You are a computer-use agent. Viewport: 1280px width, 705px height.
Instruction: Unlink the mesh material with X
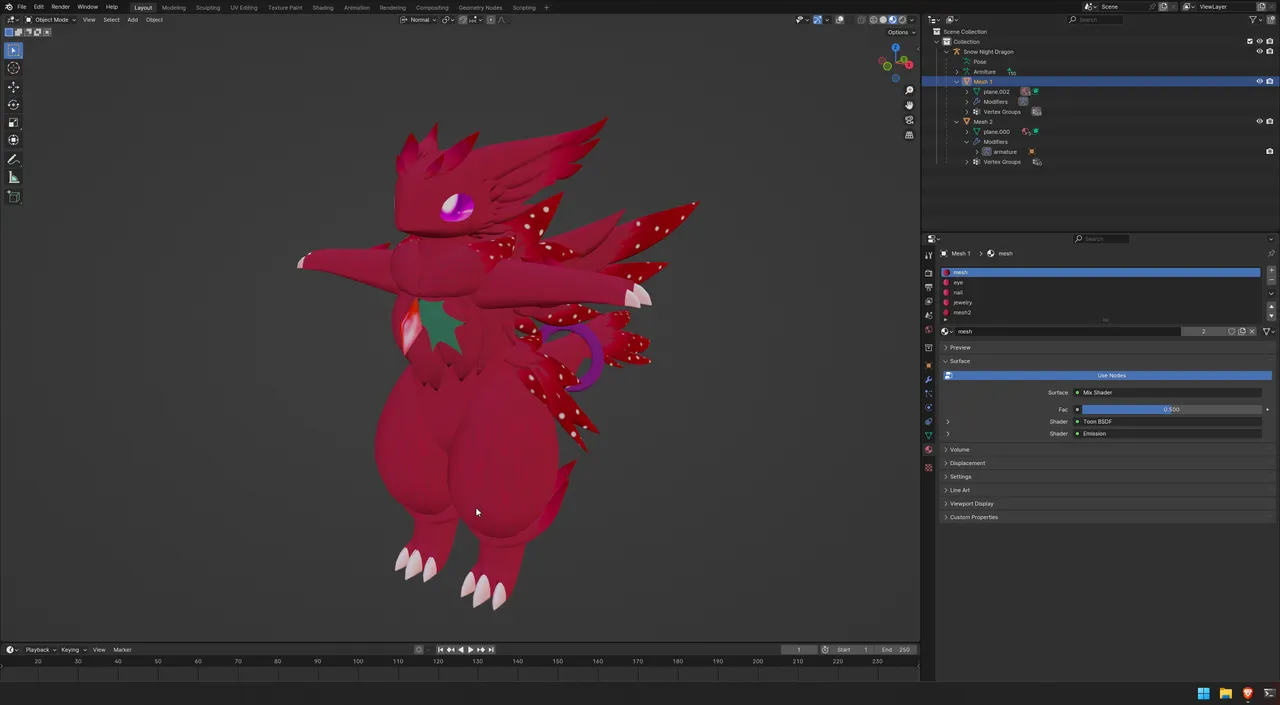point(1251,331)
